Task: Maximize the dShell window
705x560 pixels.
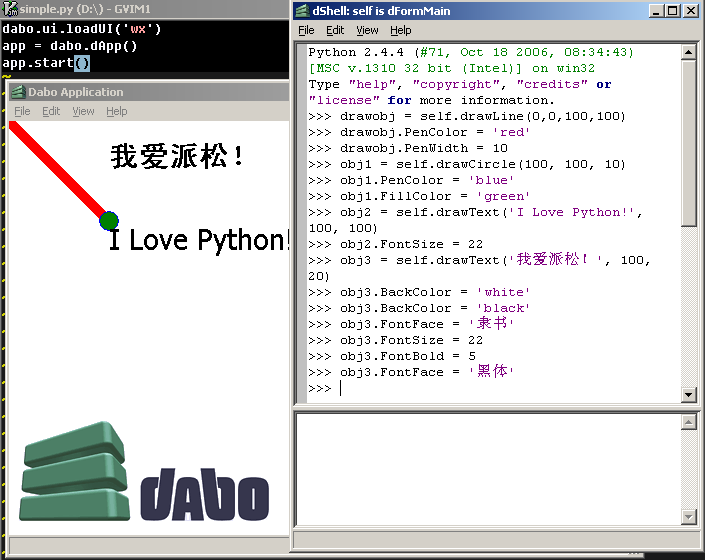Action: [673, 11]
